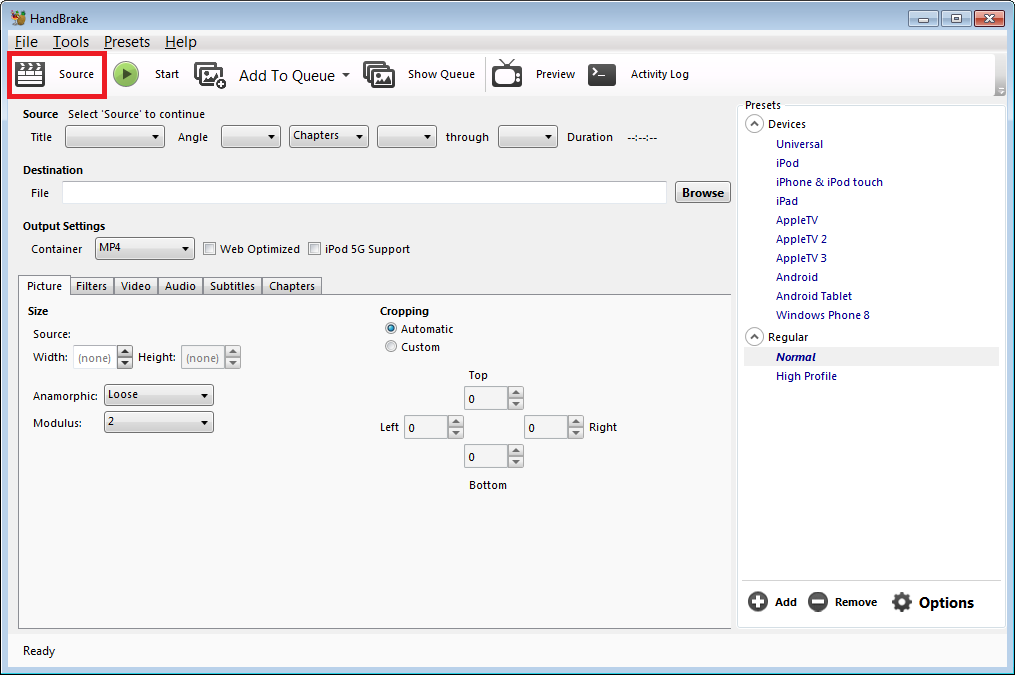
Task: Click the Width value field
Action: pos(95,357)
